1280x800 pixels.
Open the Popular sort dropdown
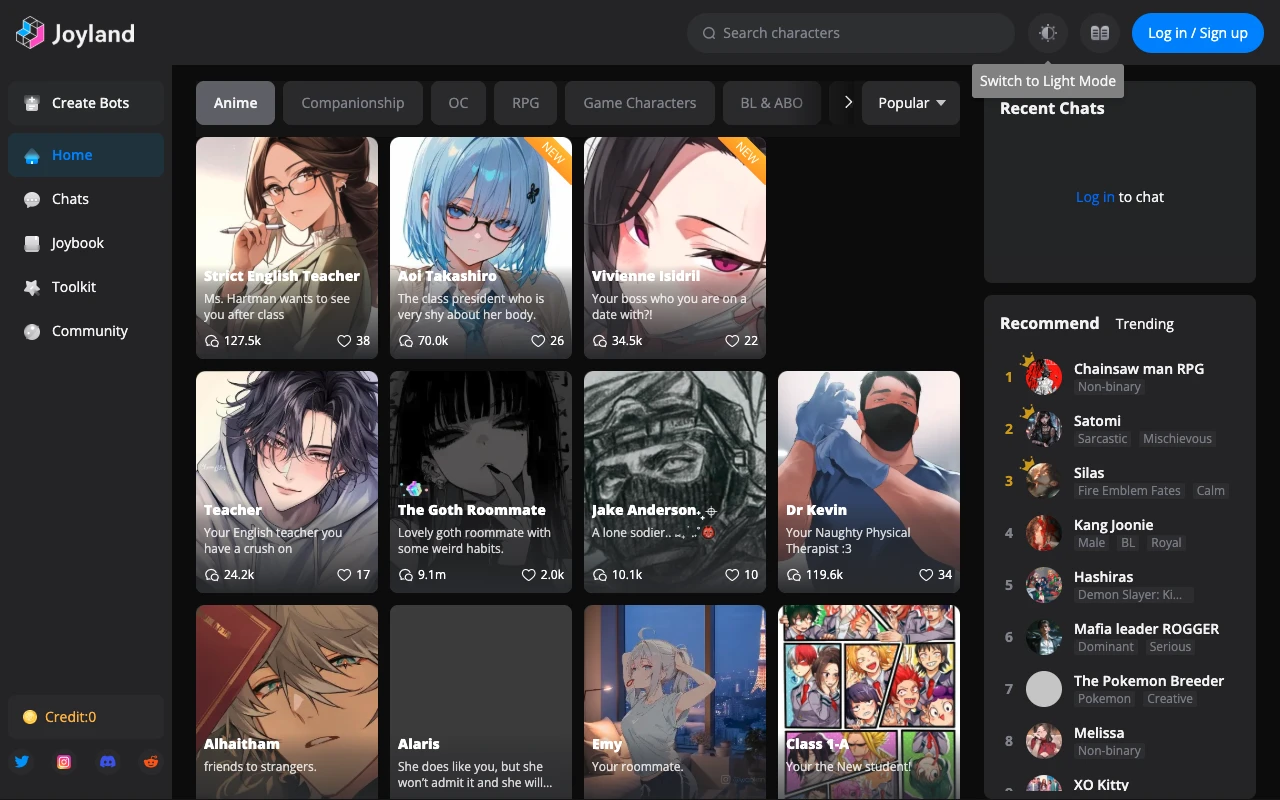click(x=910, y=103)
